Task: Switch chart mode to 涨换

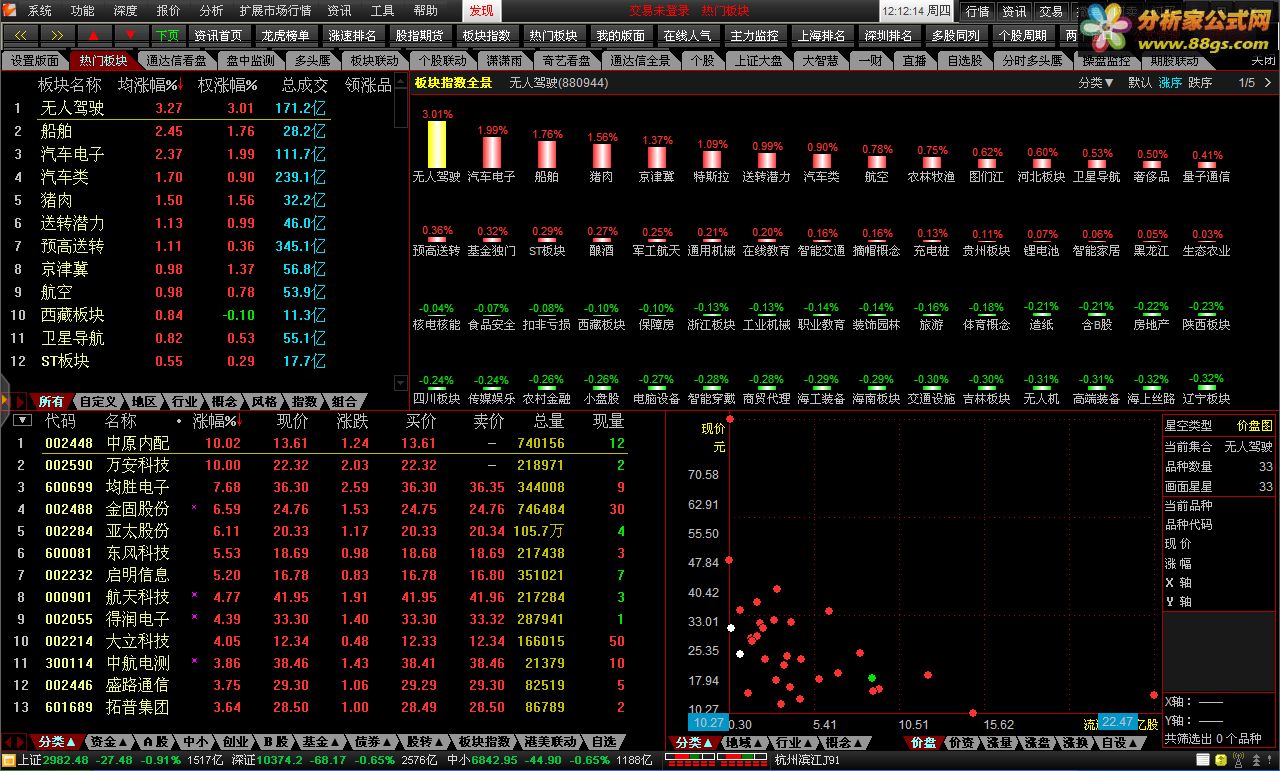Action: (1075, 743)
